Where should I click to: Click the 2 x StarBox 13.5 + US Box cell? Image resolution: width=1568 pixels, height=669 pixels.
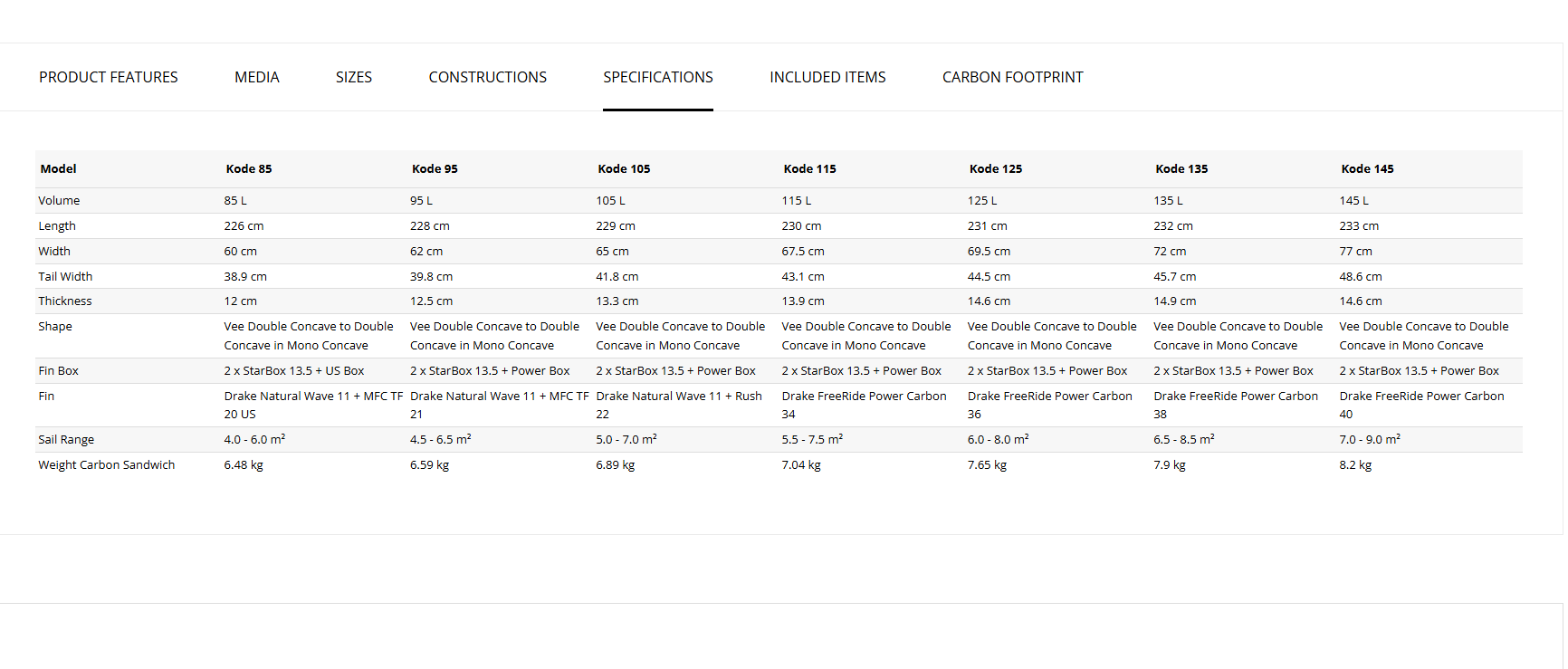click(294, 370)
